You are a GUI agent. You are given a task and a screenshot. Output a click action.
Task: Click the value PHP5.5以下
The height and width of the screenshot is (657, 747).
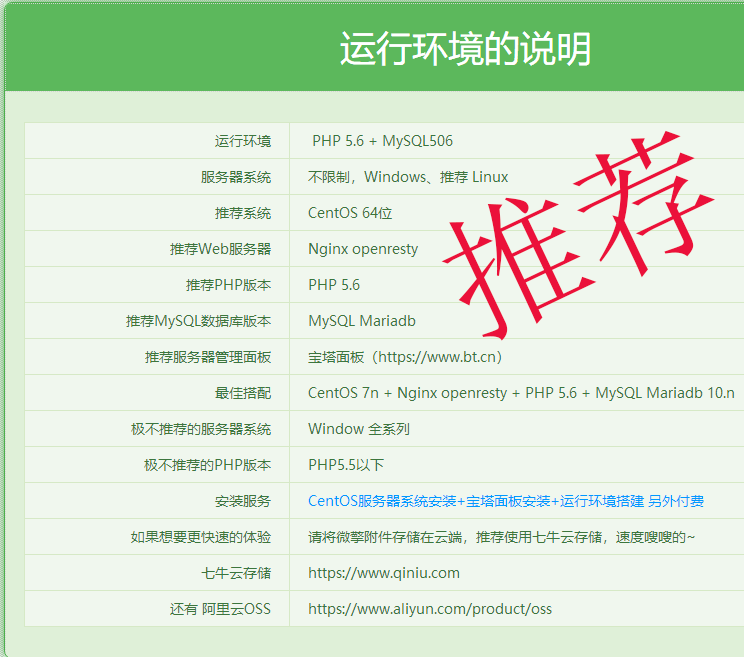tap(346, 465)
